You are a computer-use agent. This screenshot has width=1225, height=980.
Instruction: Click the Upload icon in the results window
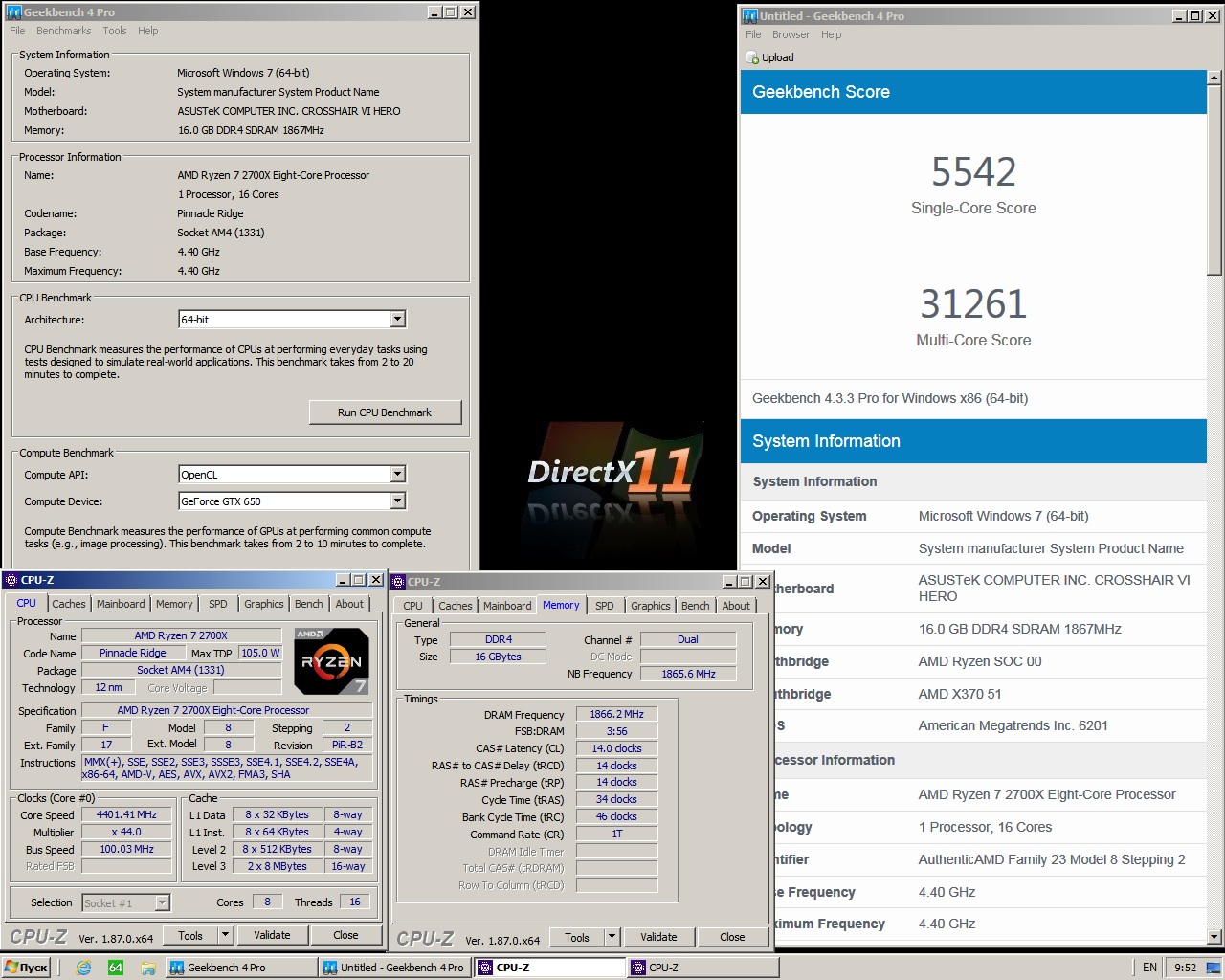[x=752, y=57]
